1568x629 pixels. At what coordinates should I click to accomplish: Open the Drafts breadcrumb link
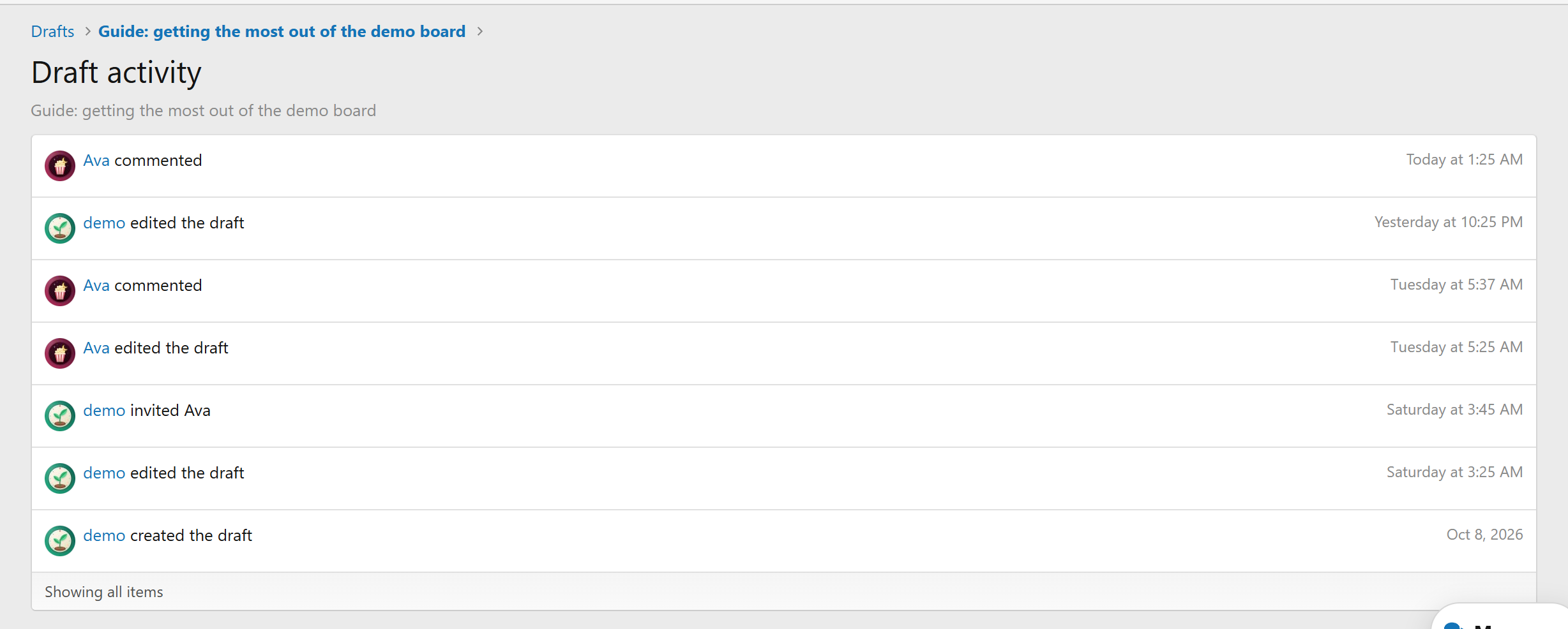(52, 31)
